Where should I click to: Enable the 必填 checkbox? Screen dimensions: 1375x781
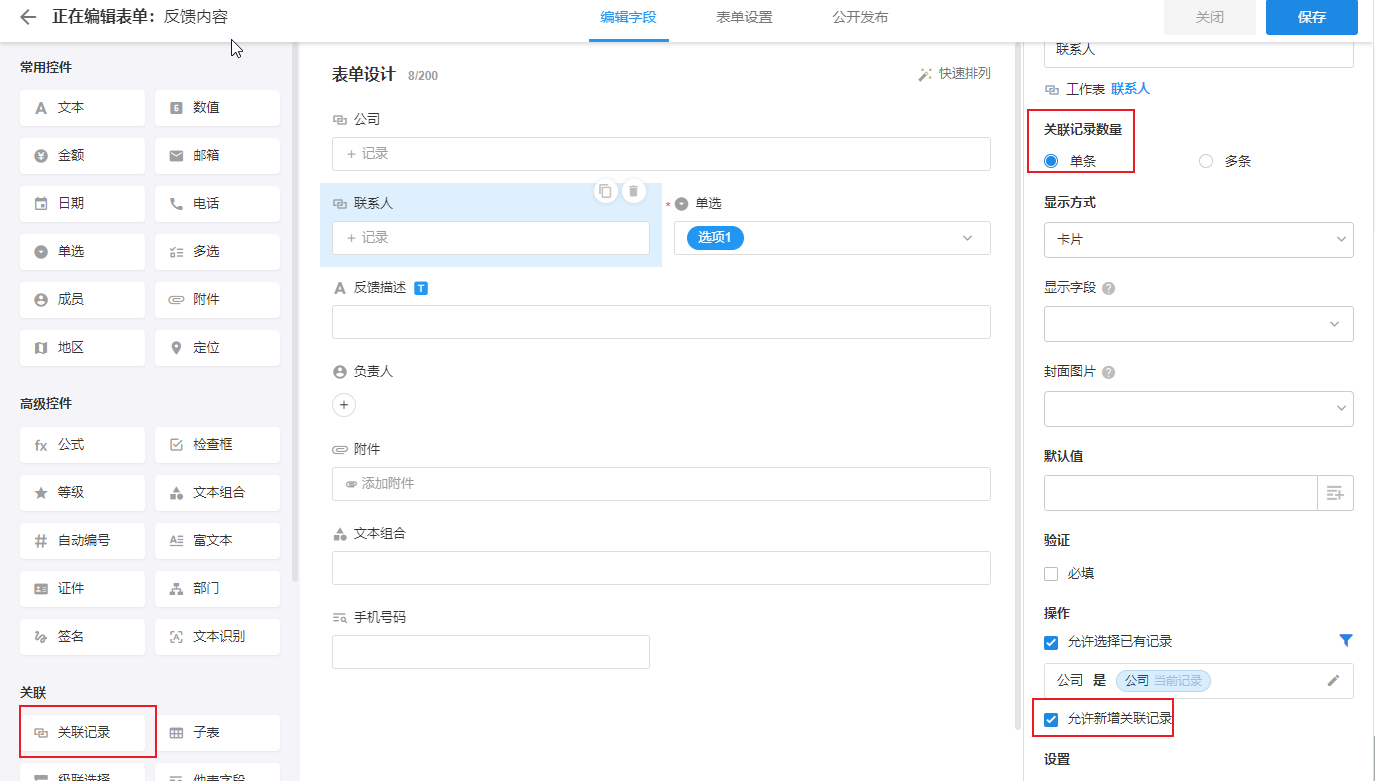click(x=1051, y=574)
